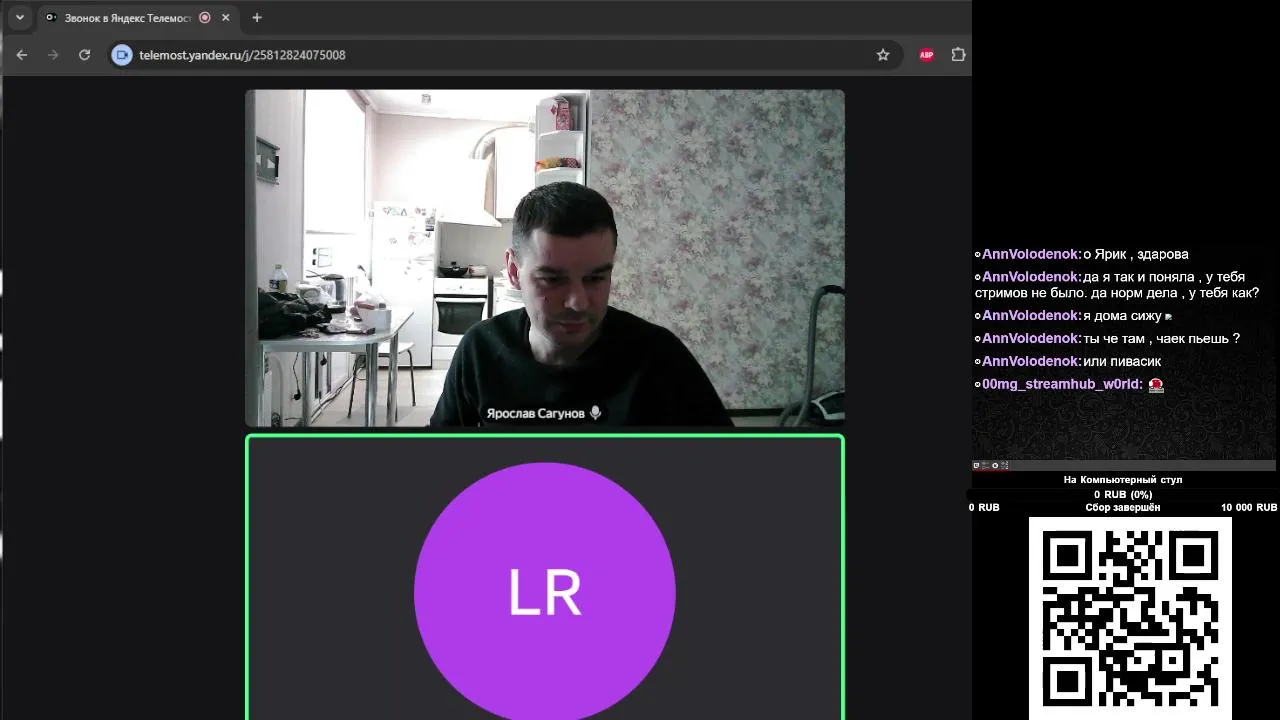The height and width of the screenshot is (720, 1280).
Task: Click the chat message 'ты че там , чаек пьешь ?'
Action: 1161,338
